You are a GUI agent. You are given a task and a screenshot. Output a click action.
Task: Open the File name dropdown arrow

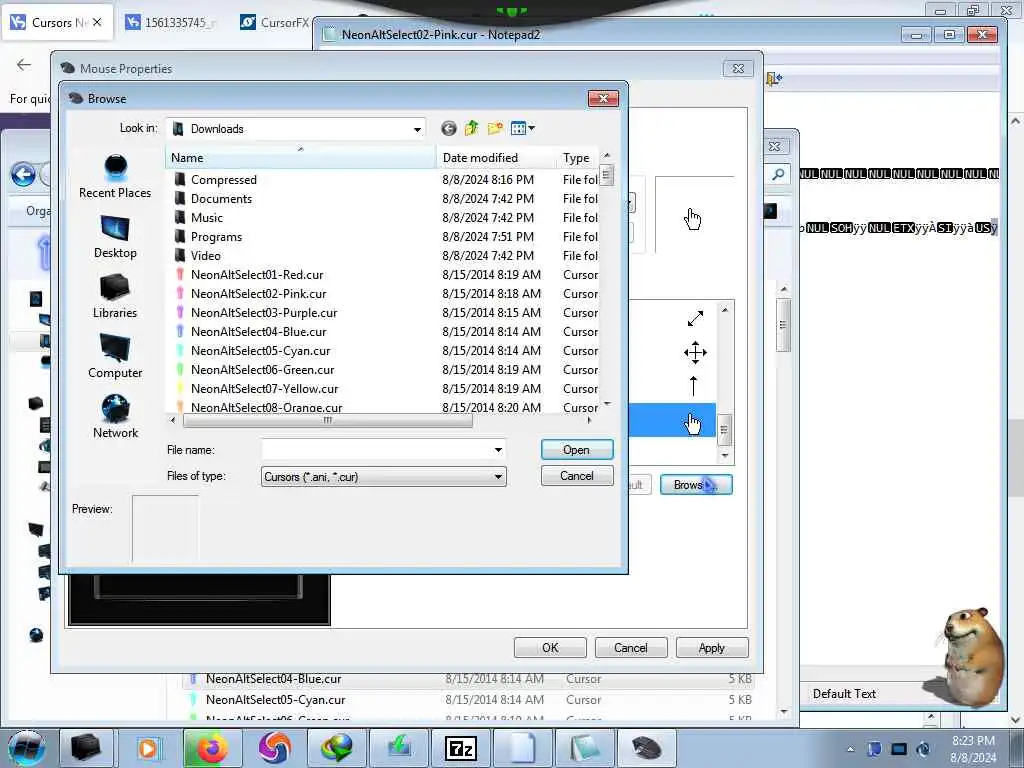click(498, 450)
